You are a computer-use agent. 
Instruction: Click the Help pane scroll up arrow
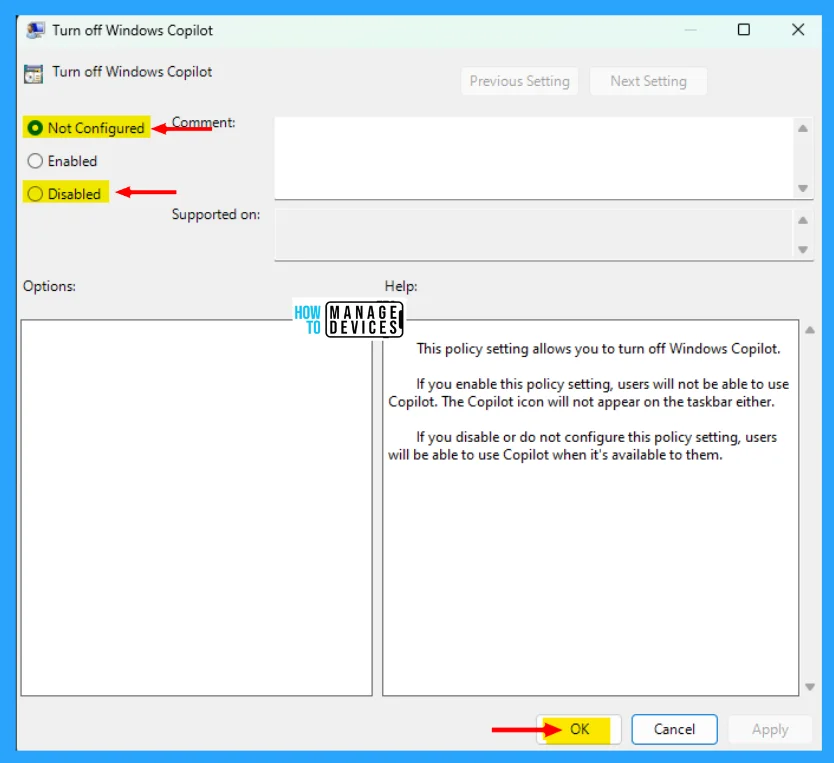point(810,330)
